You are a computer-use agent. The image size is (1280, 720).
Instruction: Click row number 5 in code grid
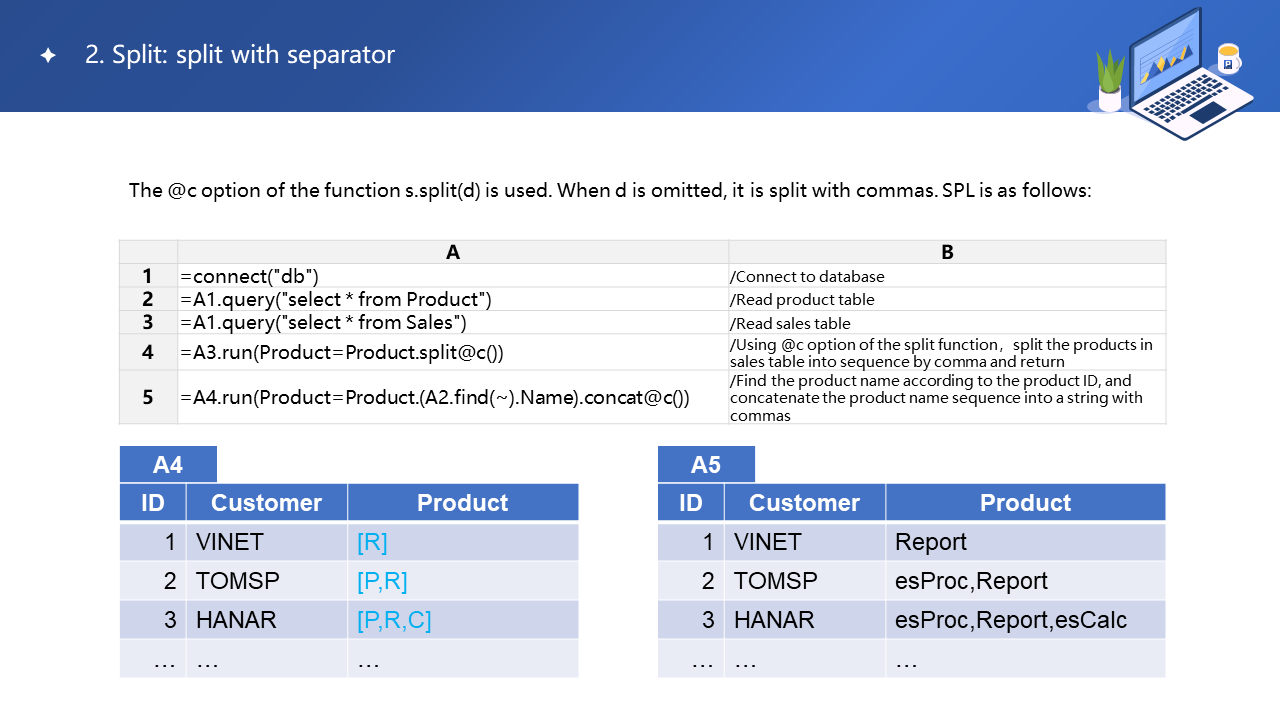[148, 397]
